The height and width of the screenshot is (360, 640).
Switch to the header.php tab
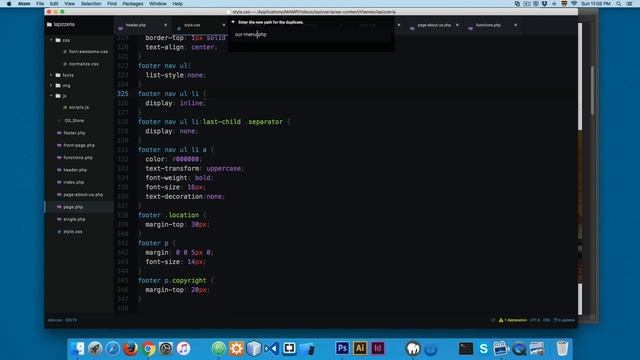(136, 25)
